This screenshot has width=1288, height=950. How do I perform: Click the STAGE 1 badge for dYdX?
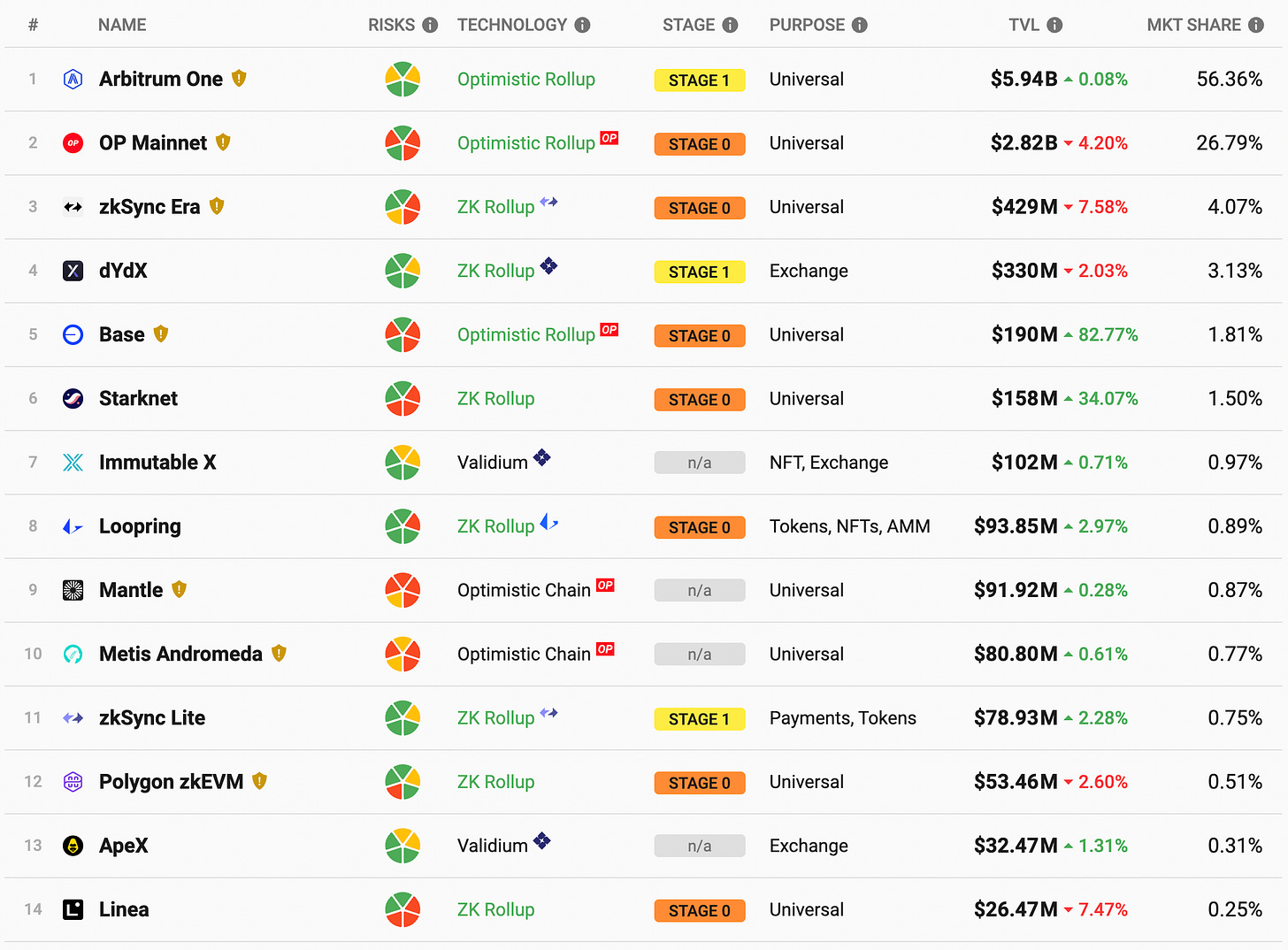[x=700, y=272]
